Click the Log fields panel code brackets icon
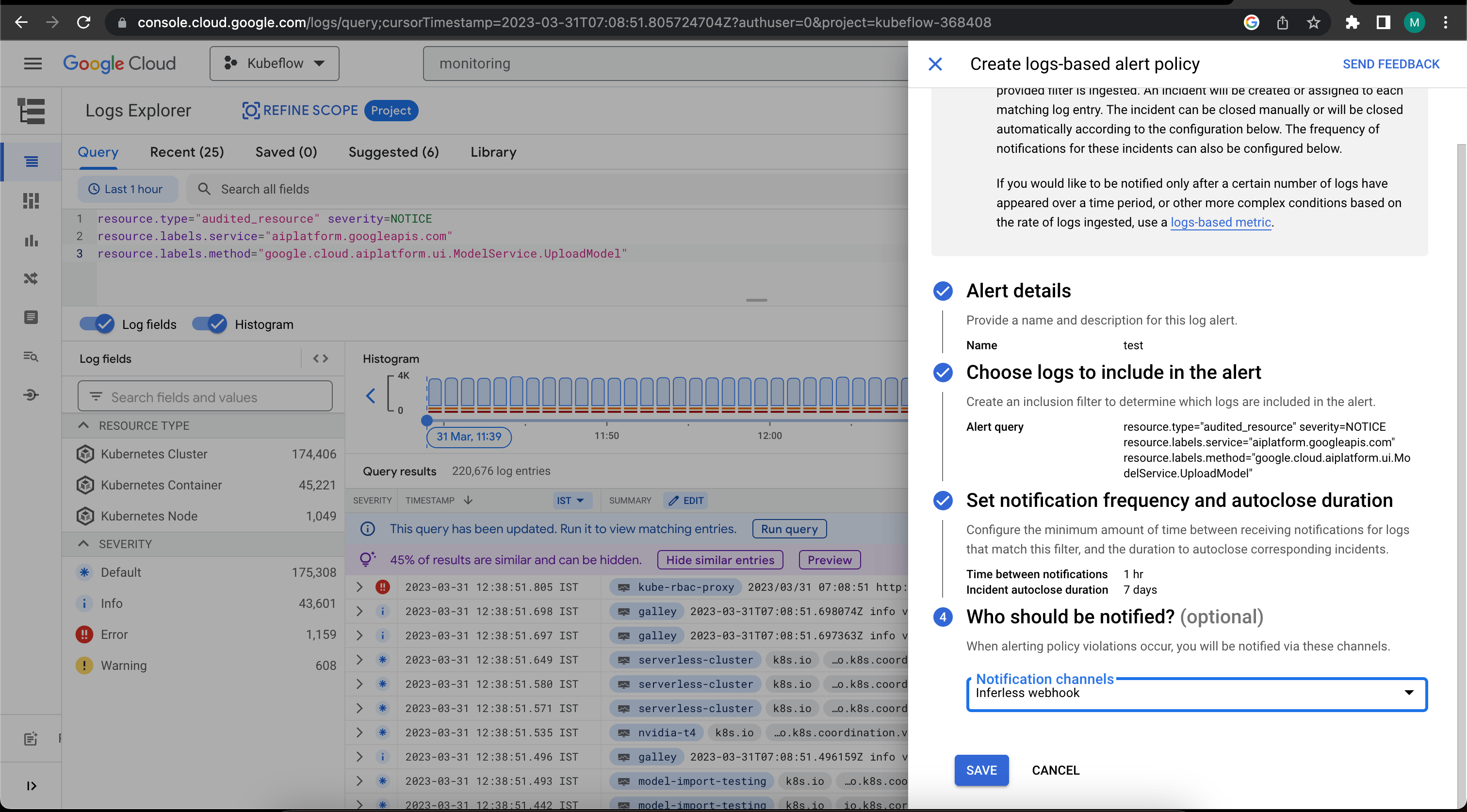 click(321, 358)
